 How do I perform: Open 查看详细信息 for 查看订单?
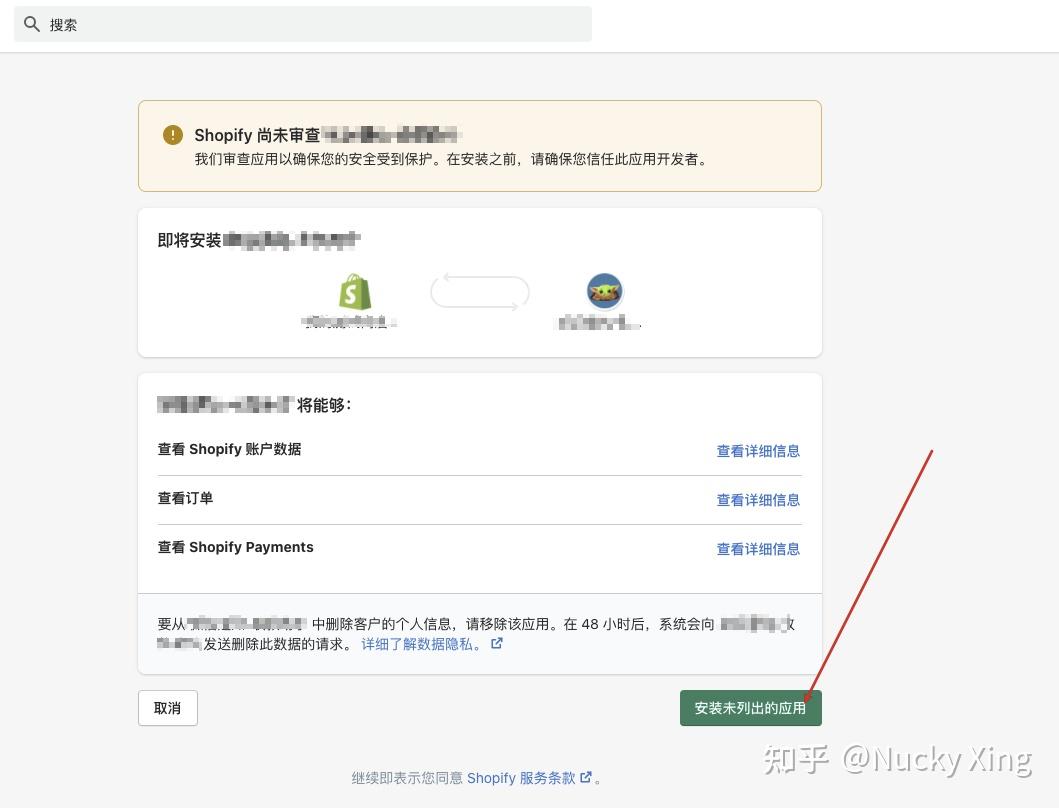pyautogui.click(x=758, y=500)
